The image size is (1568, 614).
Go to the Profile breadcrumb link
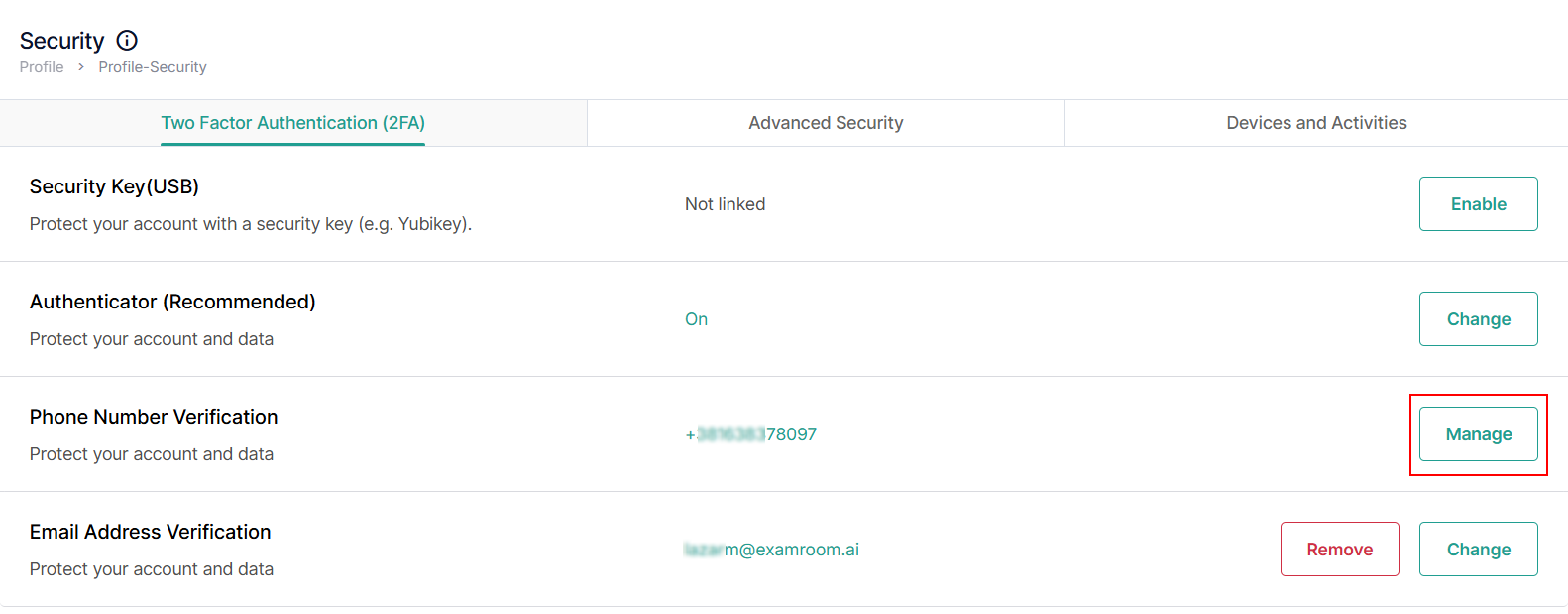[42, 67]
